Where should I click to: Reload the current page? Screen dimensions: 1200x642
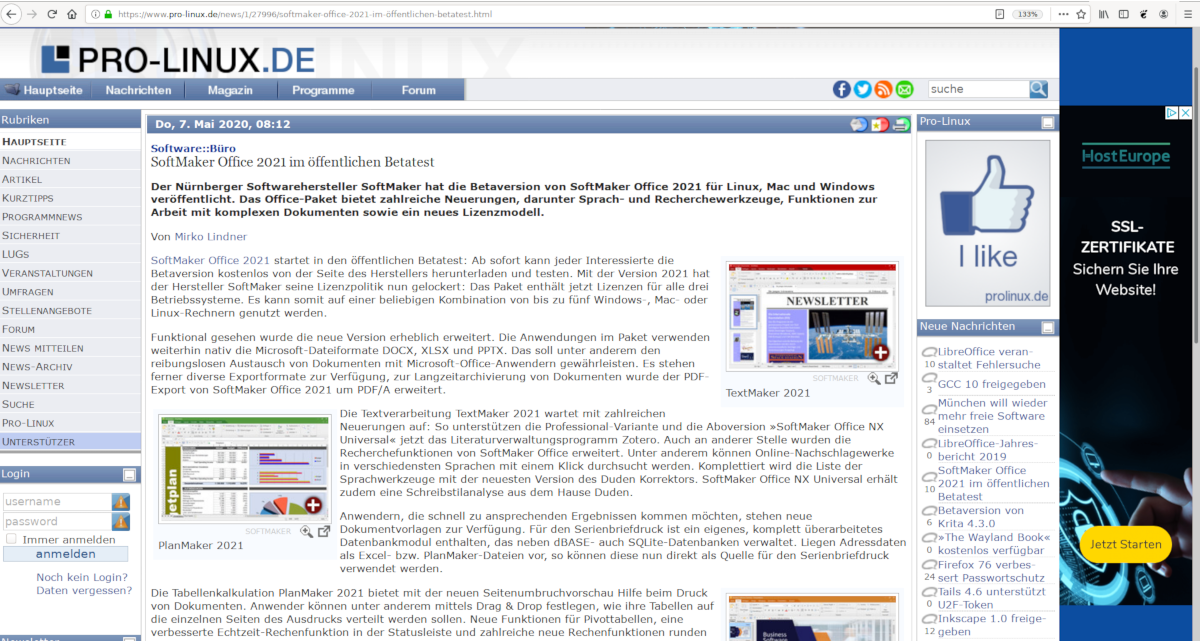(x=52, y=14)
